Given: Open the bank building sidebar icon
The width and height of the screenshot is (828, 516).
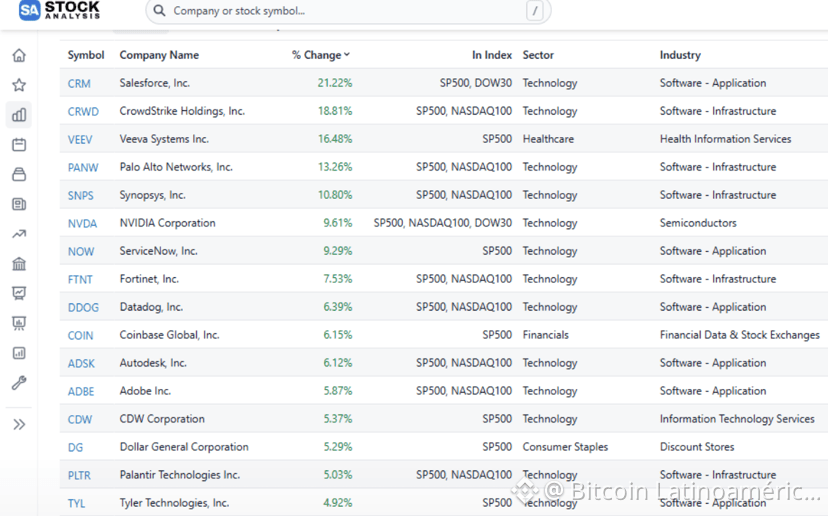Looking at the screenshot, I should click(x=19, y=264).
